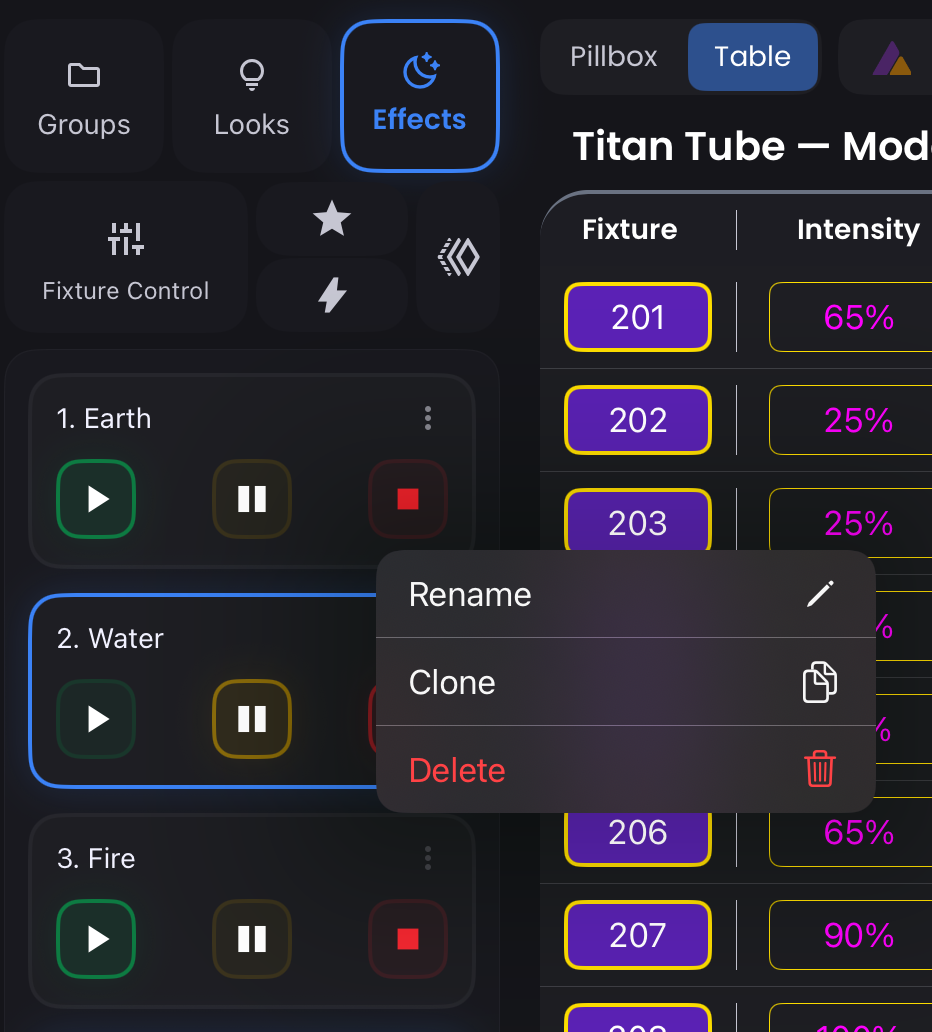Pause the Water effect
Viewport: 932px width, 1032px height.
(x=251, y=719)
